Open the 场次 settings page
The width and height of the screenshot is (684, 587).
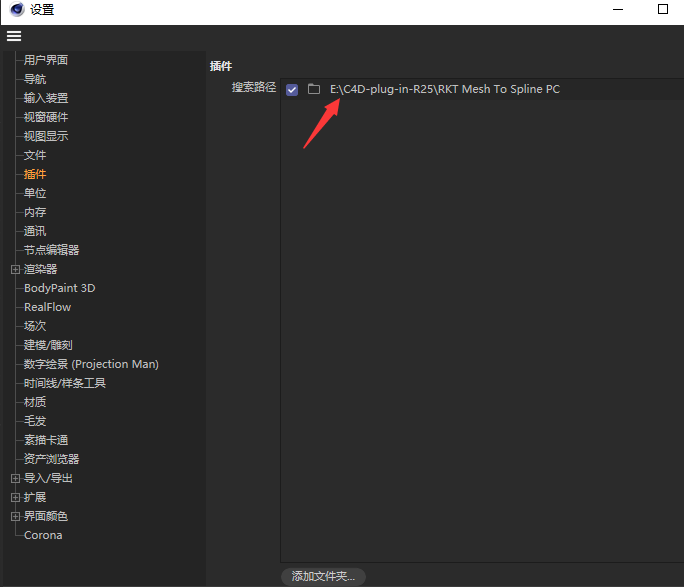pos(35,326)
